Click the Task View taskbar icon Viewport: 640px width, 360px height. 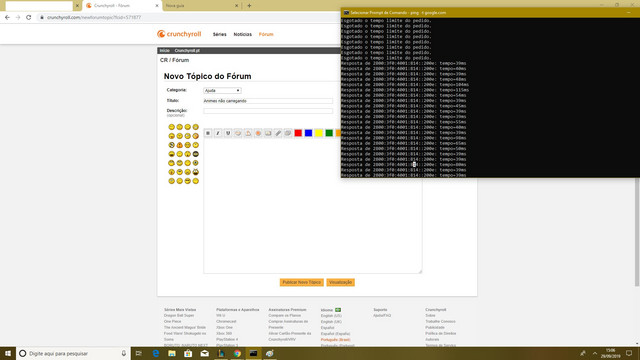(x=139, y=353)
